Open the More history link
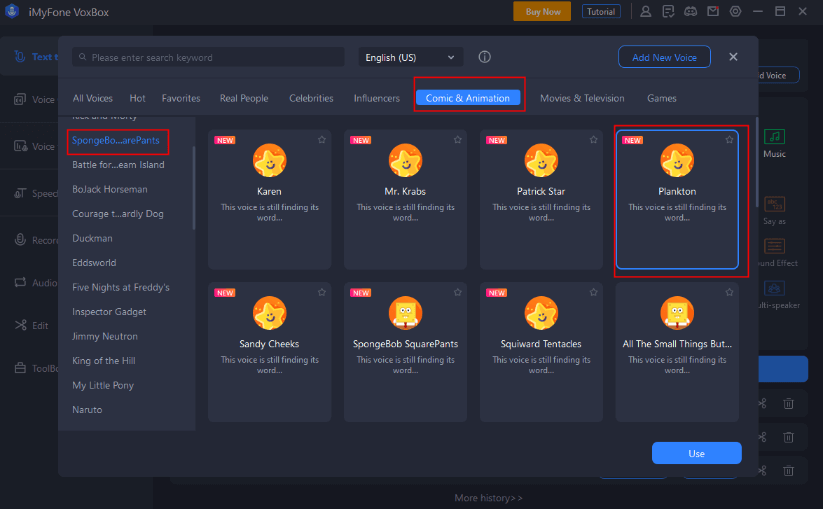 (x=488, y=498)
